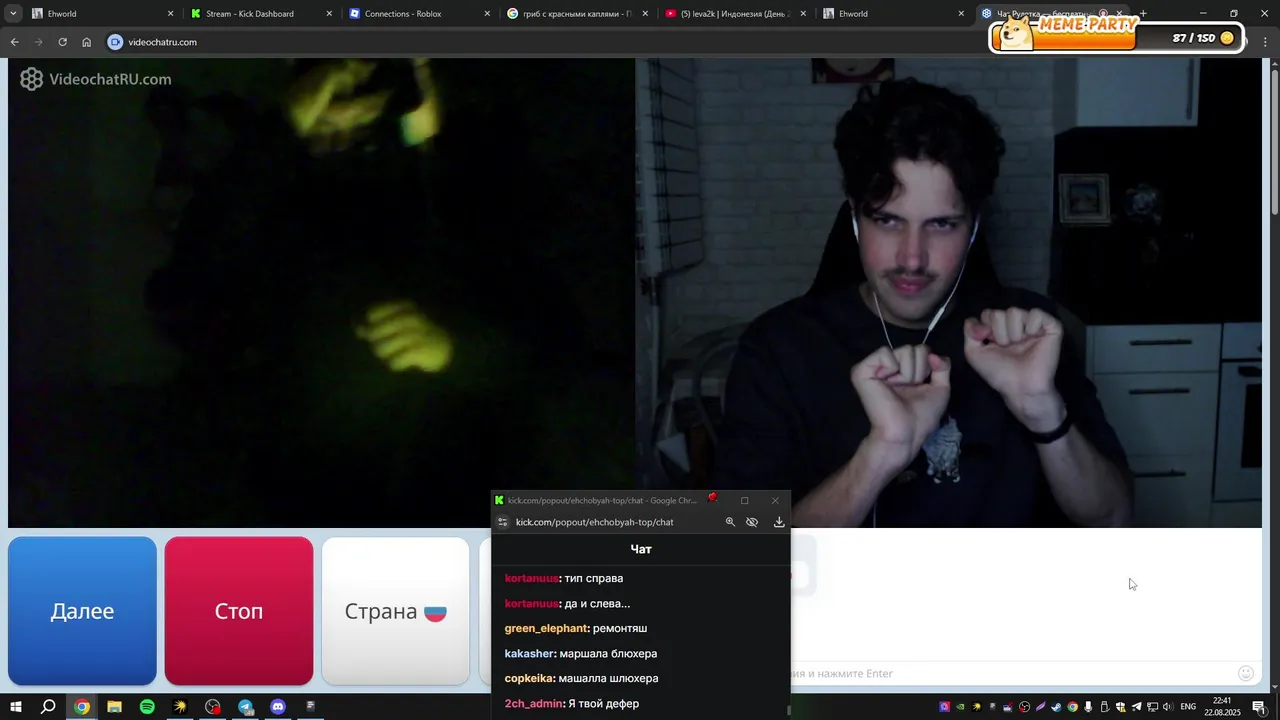
Task: Open Discord from the taskbar
Action: click(x=278, y=707)
